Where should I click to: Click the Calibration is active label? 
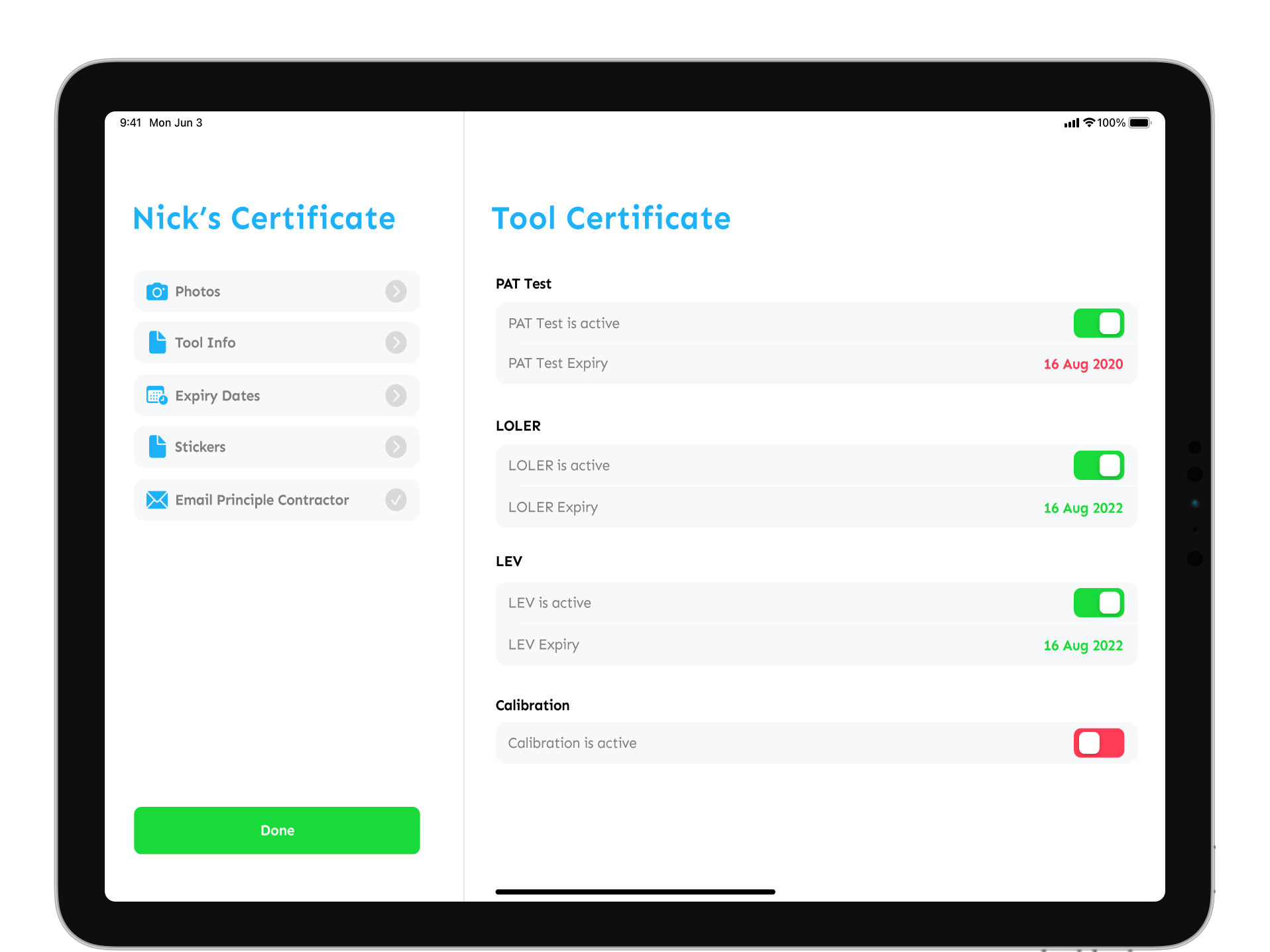[572, 743]
